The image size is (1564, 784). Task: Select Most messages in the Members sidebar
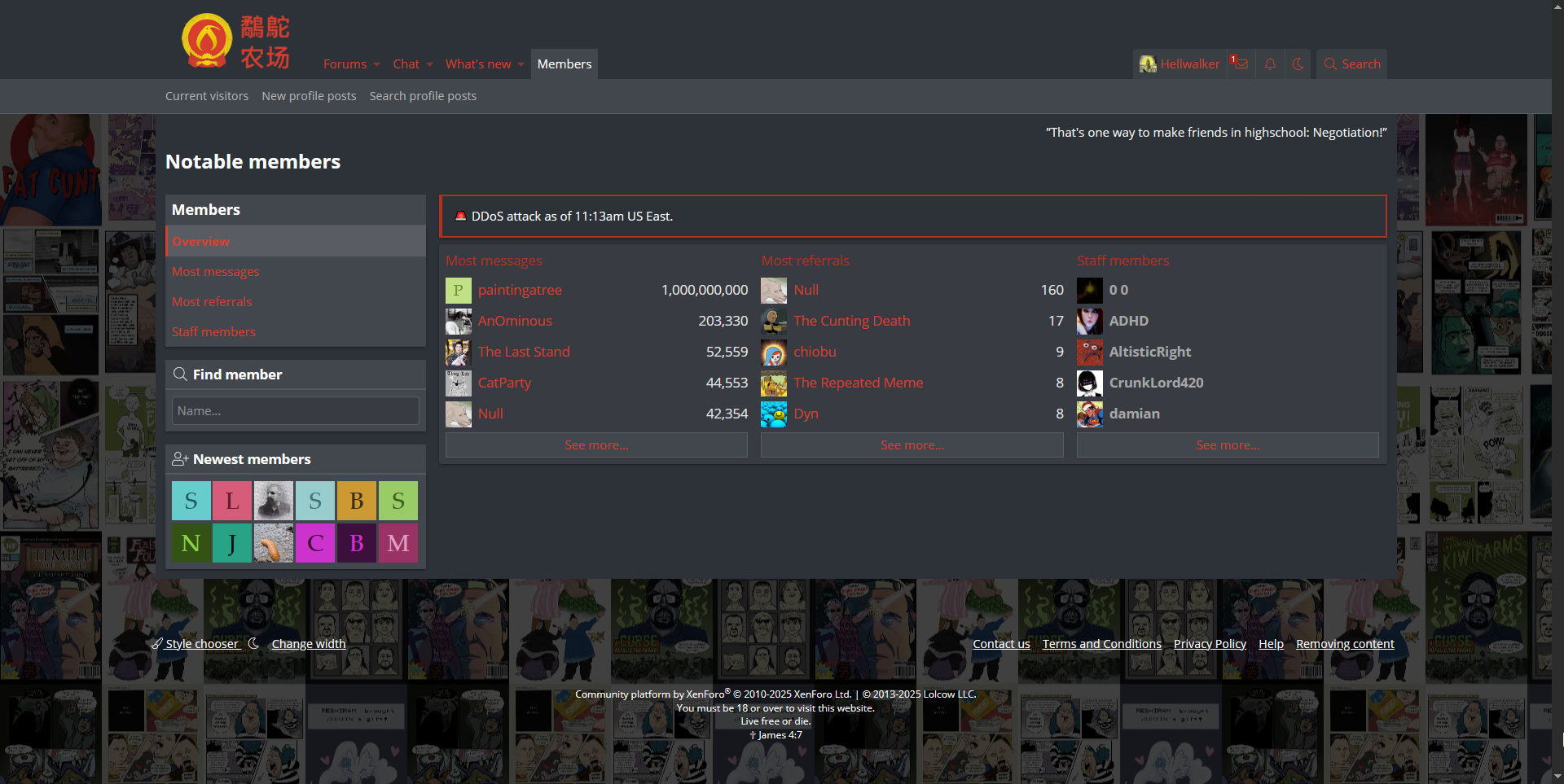point(296,272)
